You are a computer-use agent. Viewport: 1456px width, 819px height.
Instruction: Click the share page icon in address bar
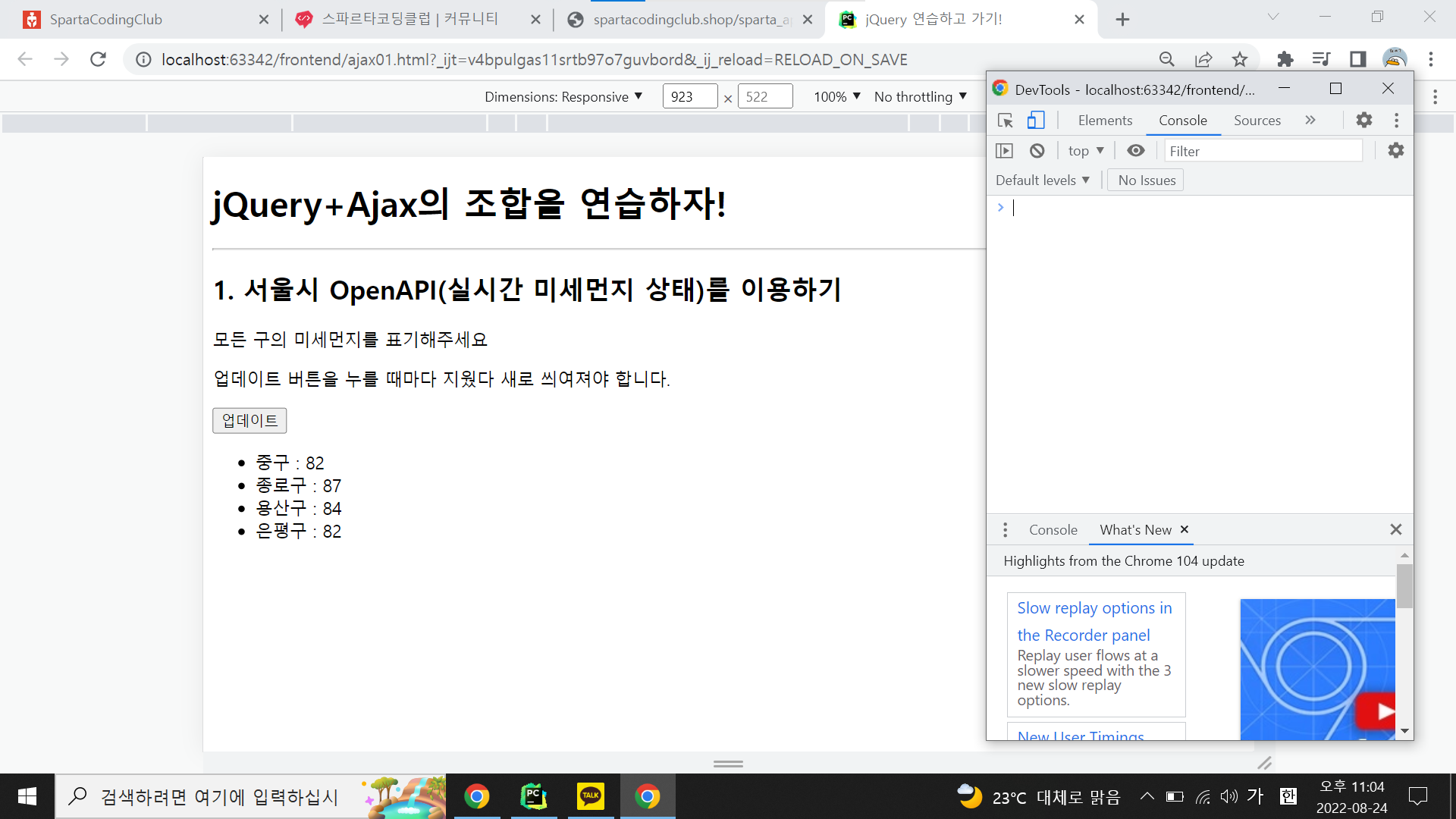1203,59
